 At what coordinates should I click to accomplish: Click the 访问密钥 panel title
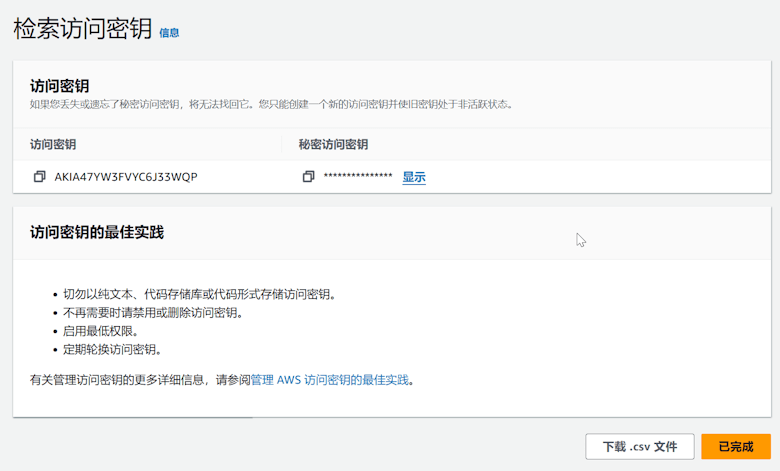pyautogui.click(x=60, y=85)
